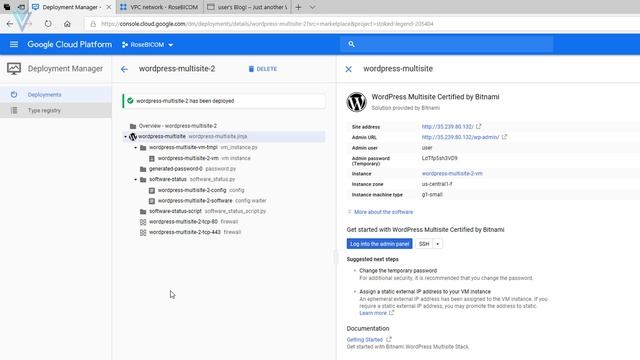The image size is (640, 360).
Task: Open Type registry in the sidebar
Action: [44, 111]
